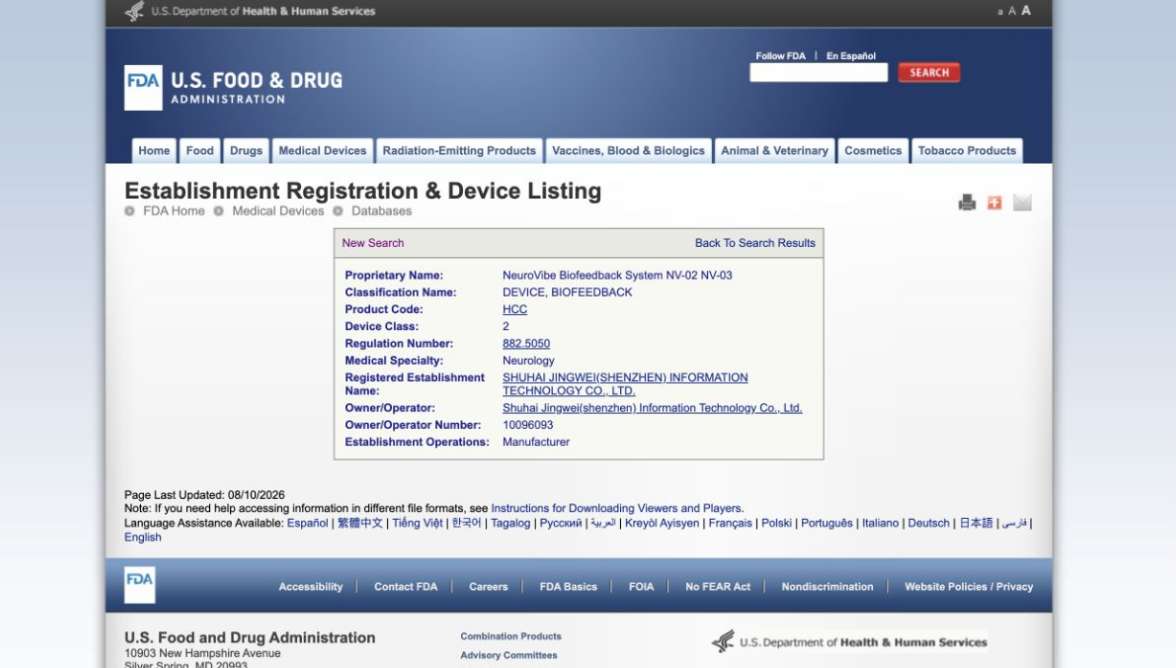Open FOIA footer link
Screen dimensions: 1176x668
click(x=641, y=587)
